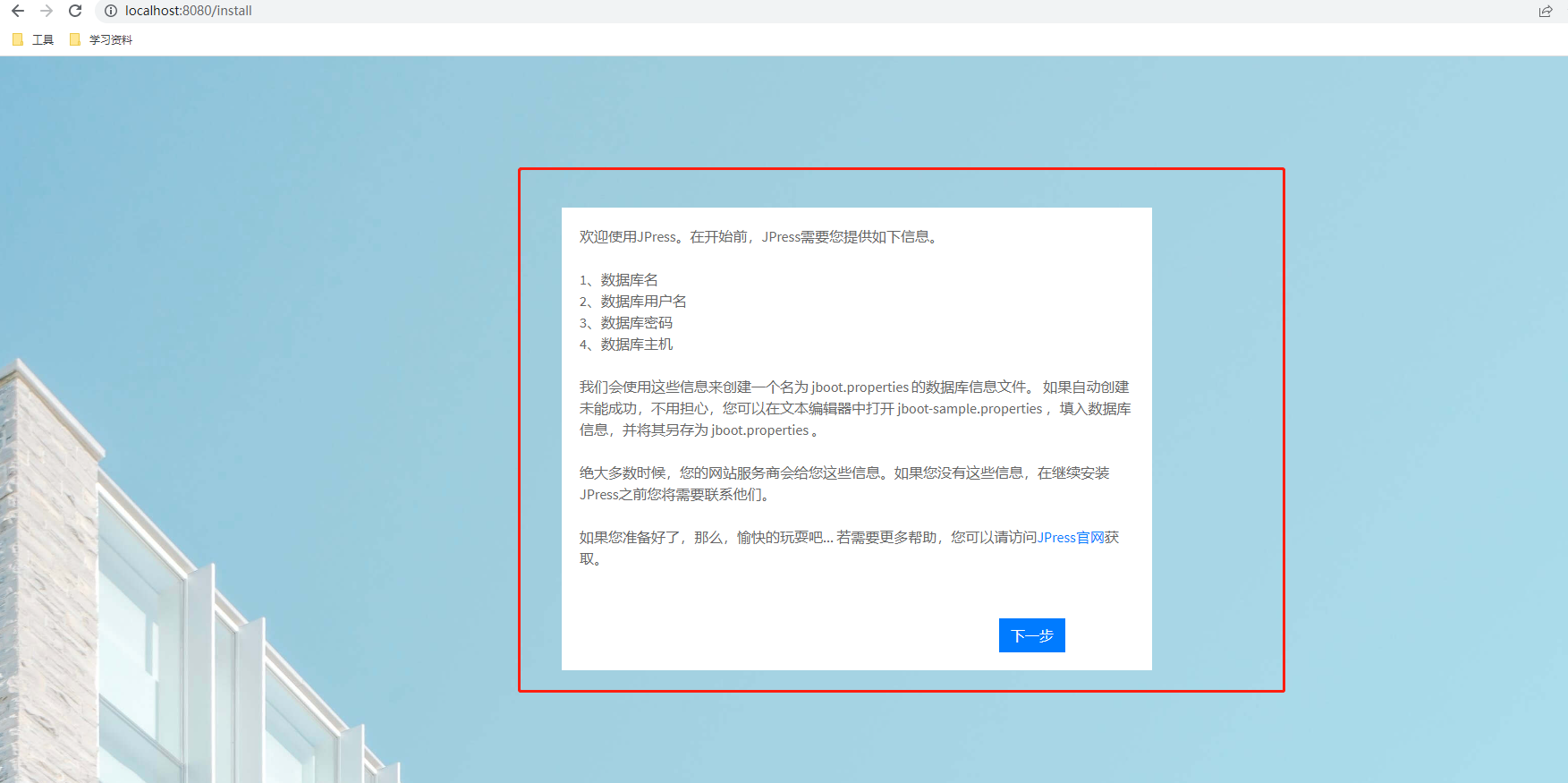Screen dimensions: 1568x783
Task: Click the text 4、数据库主机
Action: point(626,345)
